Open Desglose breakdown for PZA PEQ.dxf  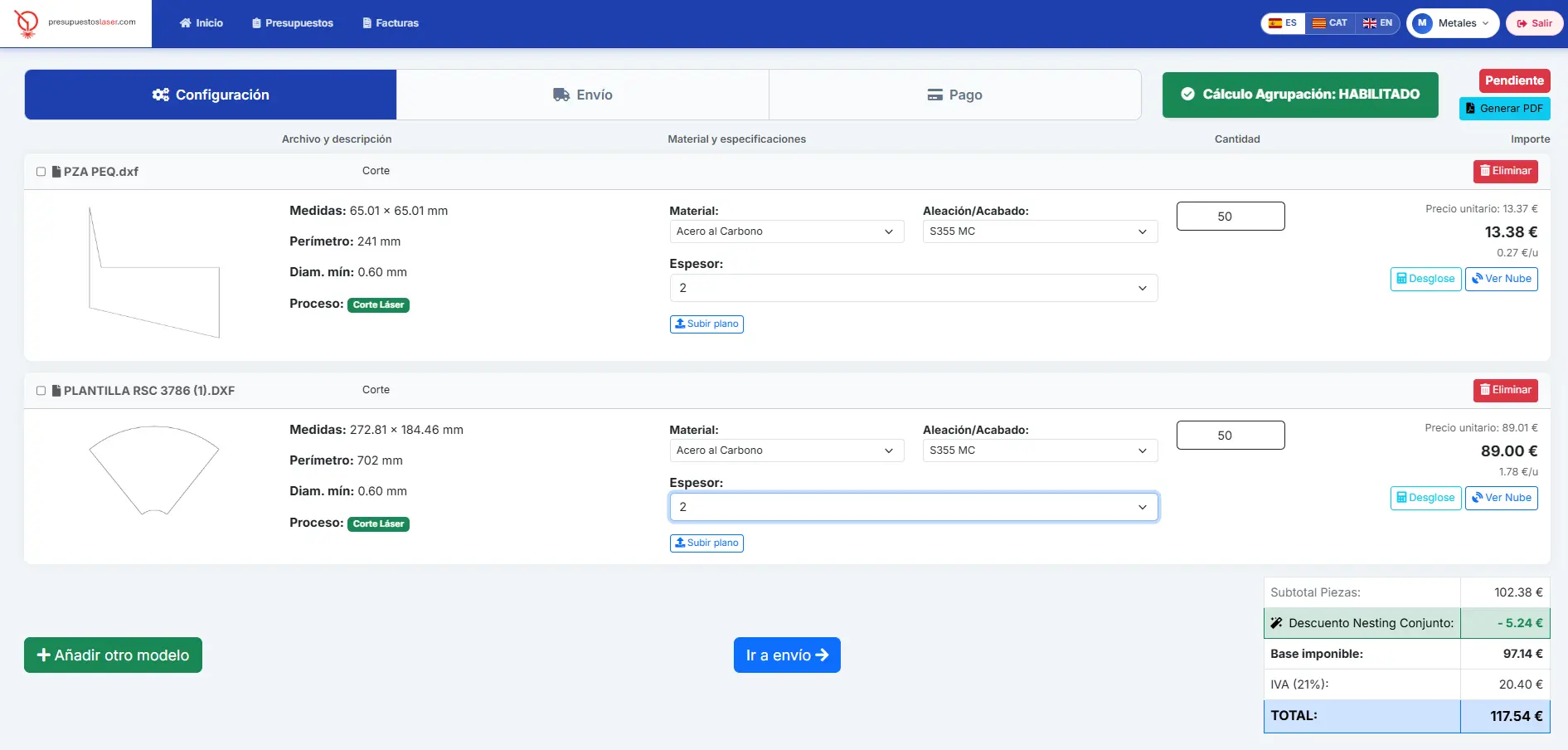tap(1425, 279)
